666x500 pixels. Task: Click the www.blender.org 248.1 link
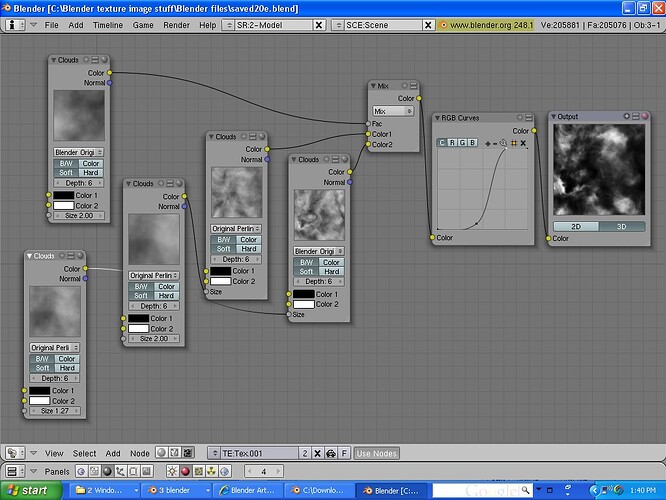485,25
